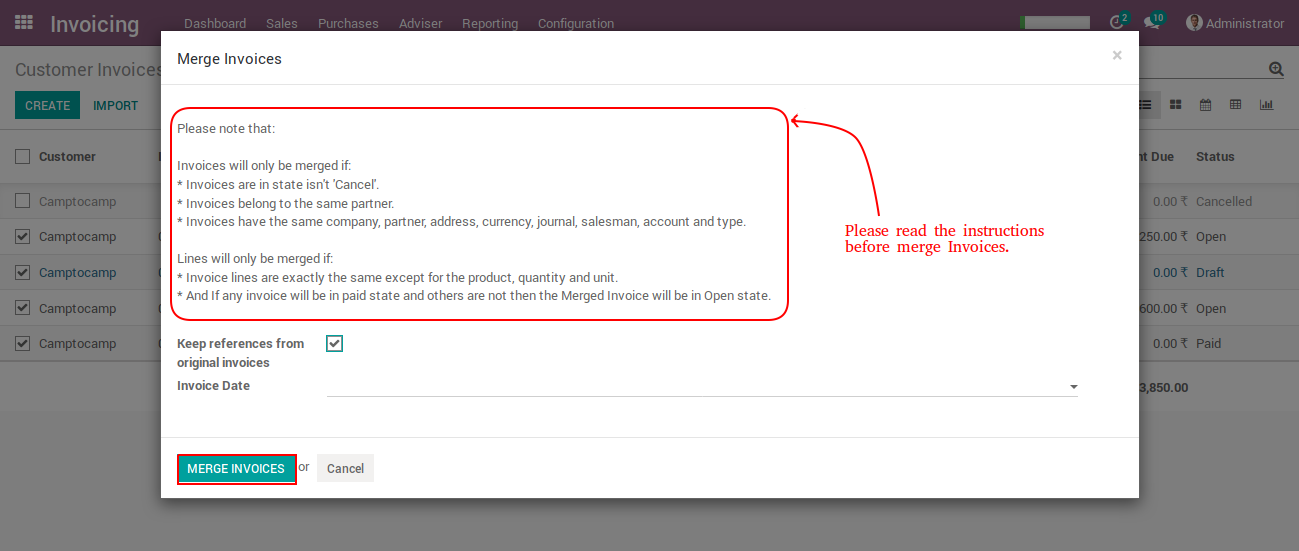Go to the Dashboard menu
The width and height of the screenshot is (1299, 551).
point(214,23)
